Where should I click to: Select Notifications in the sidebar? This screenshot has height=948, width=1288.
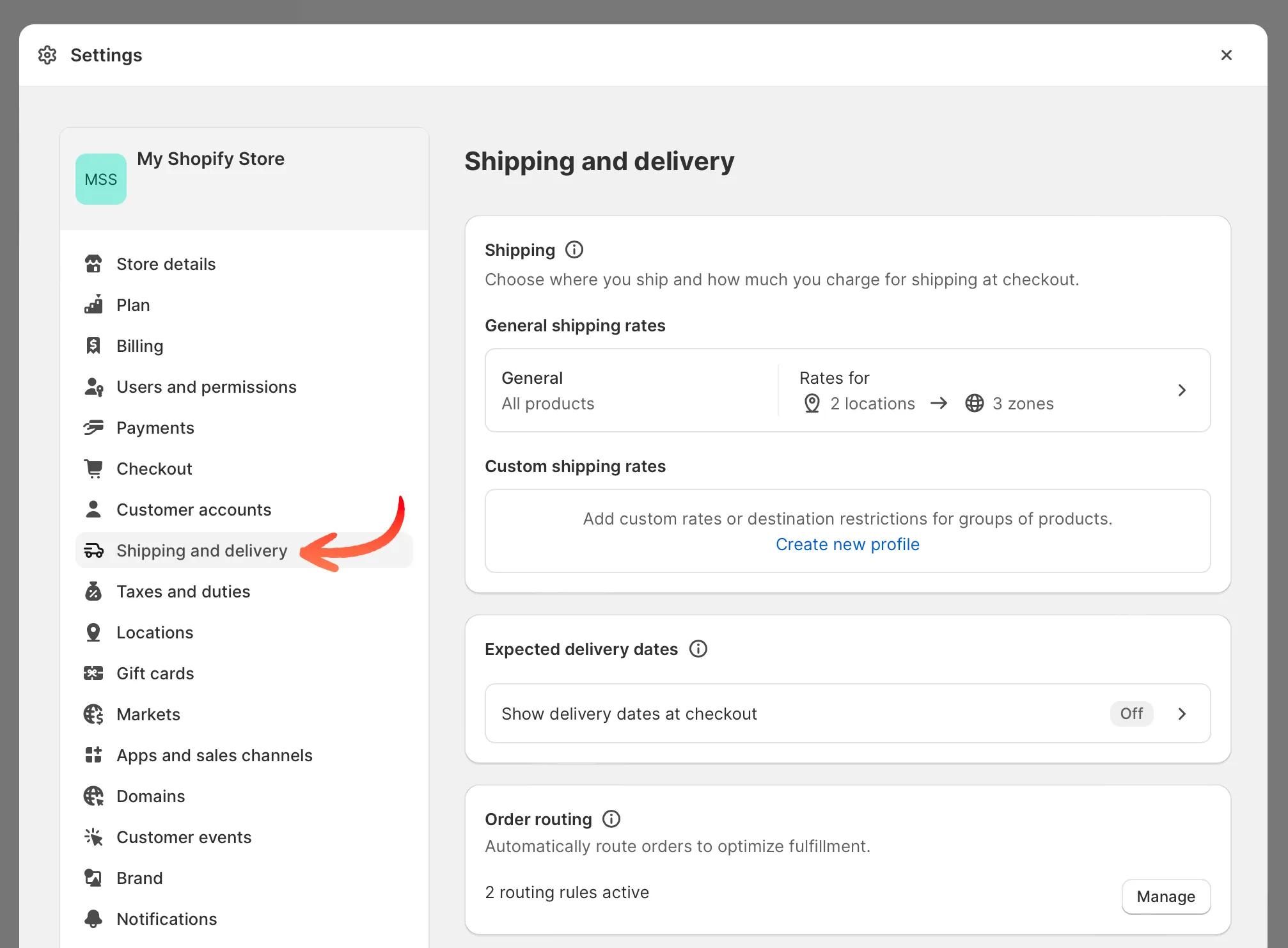pyautogui.click(x=244, y=919)
